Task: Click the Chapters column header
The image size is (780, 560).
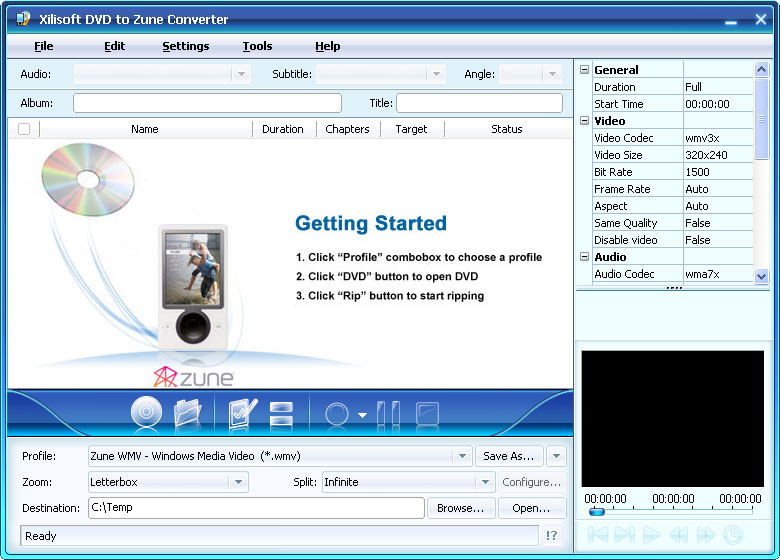Action: click(x=348, y=129)
